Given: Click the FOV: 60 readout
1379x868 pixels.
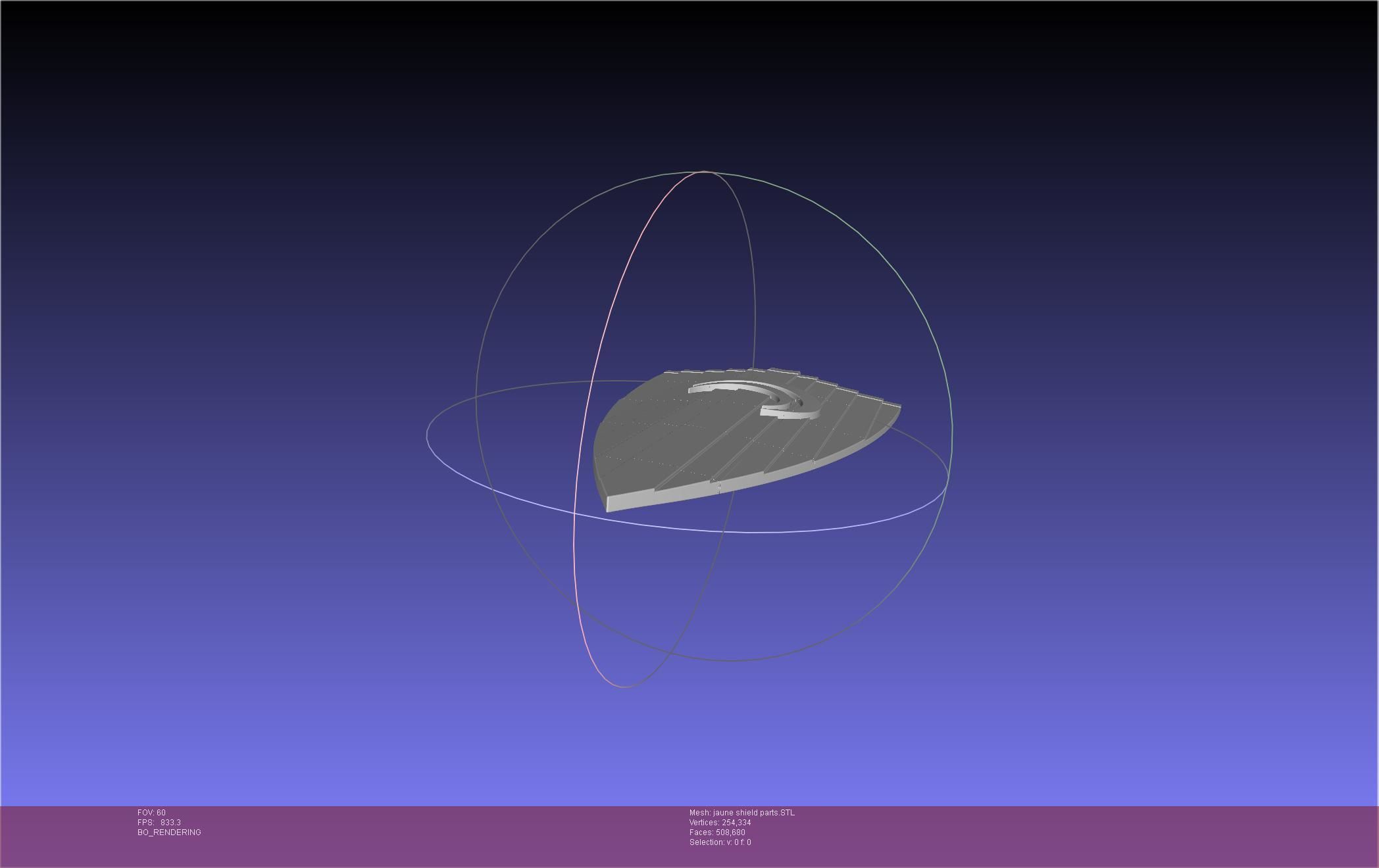Looking at the screenshot, I should (151, 813).
